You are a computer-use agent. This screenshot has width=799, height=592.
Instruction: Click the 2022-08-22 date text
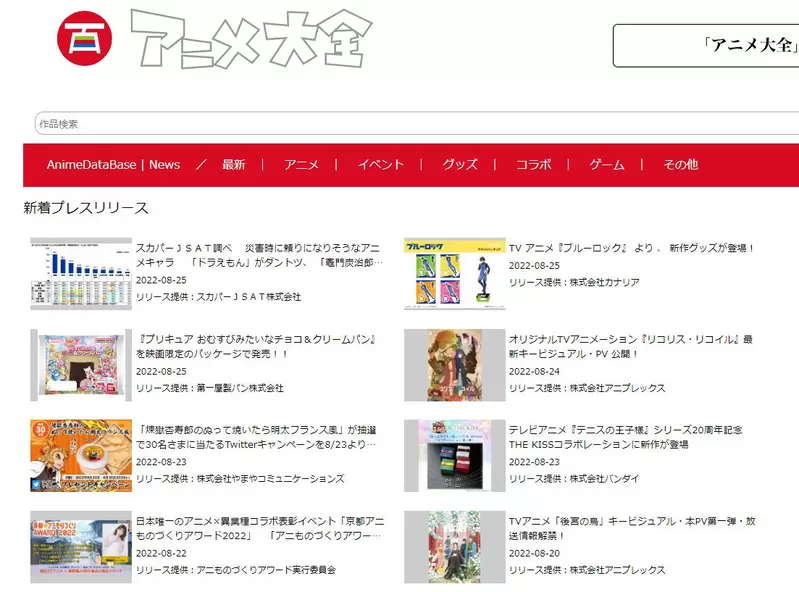161,553
